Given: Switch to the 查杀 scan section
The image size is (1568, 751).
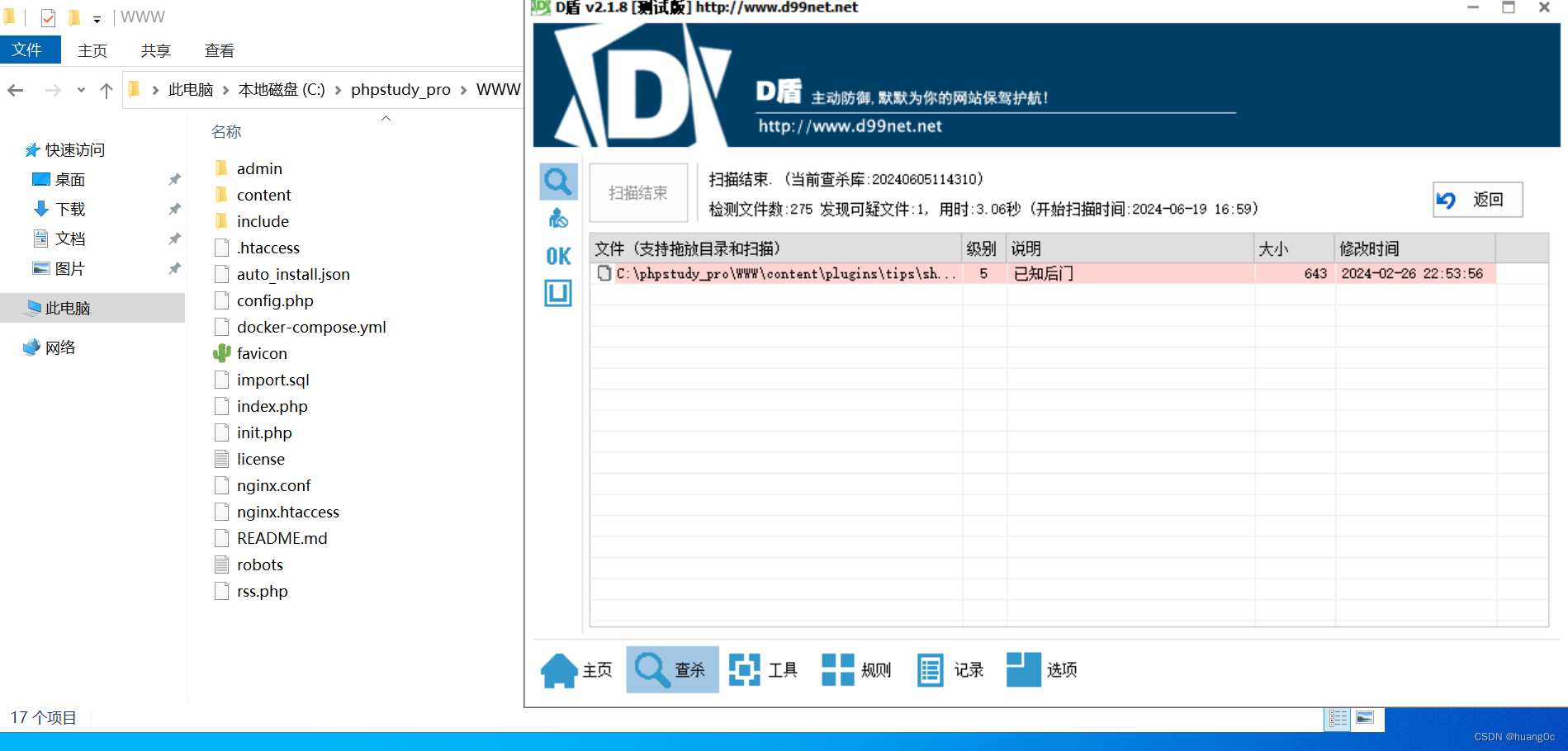Looking at the screenshot, I should [672, 670].
